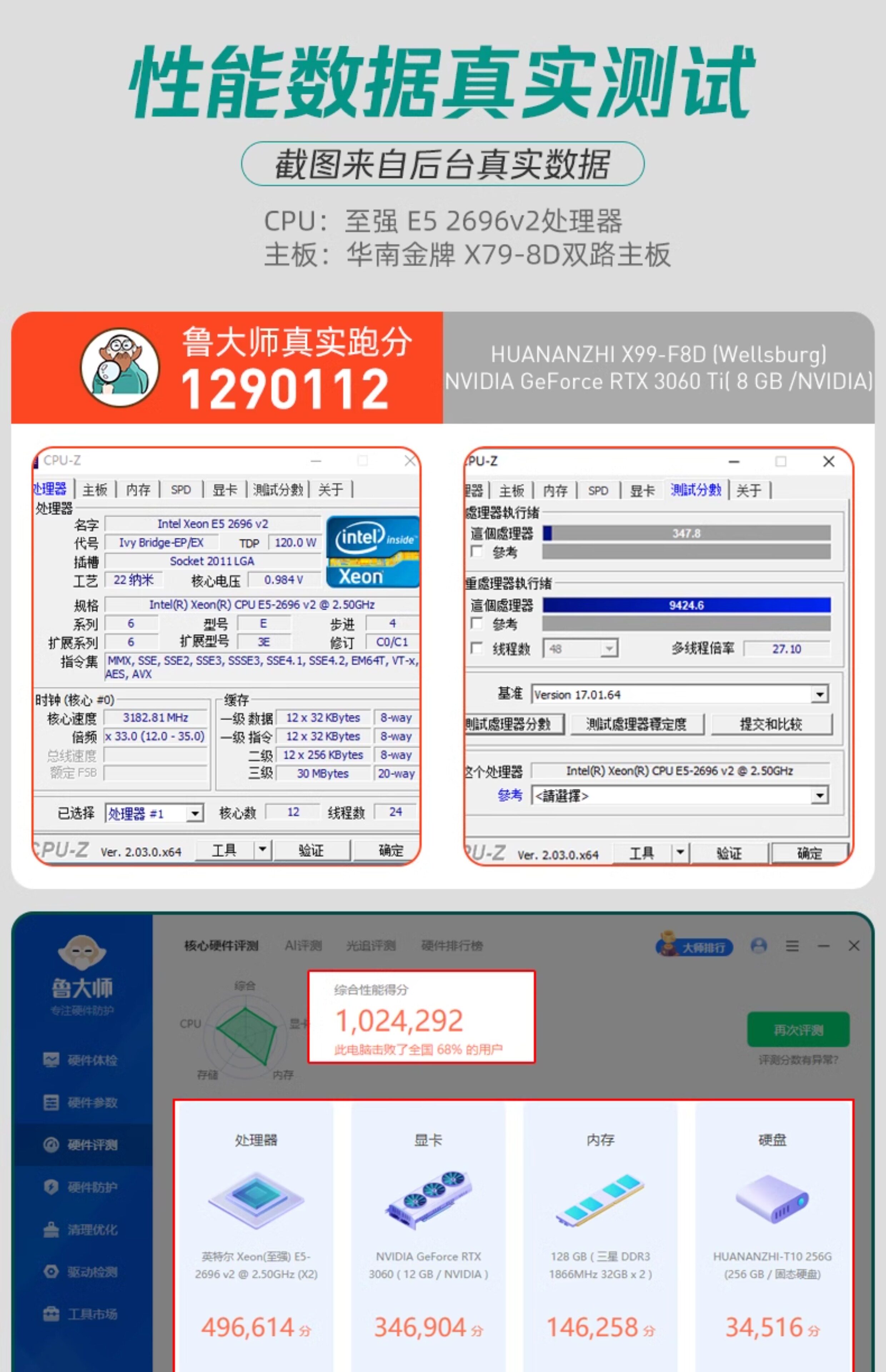
Task: Open the 硬件参数 sidebar icon
Action: 51,1102
